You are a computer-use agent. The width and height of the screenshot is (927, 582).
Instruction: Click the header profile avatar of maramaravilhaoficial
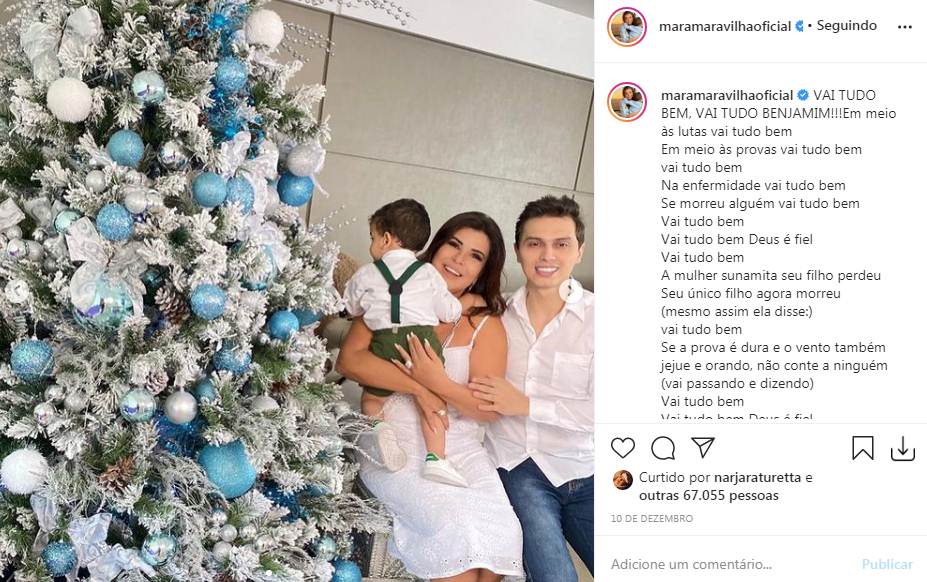coord(627,27)
